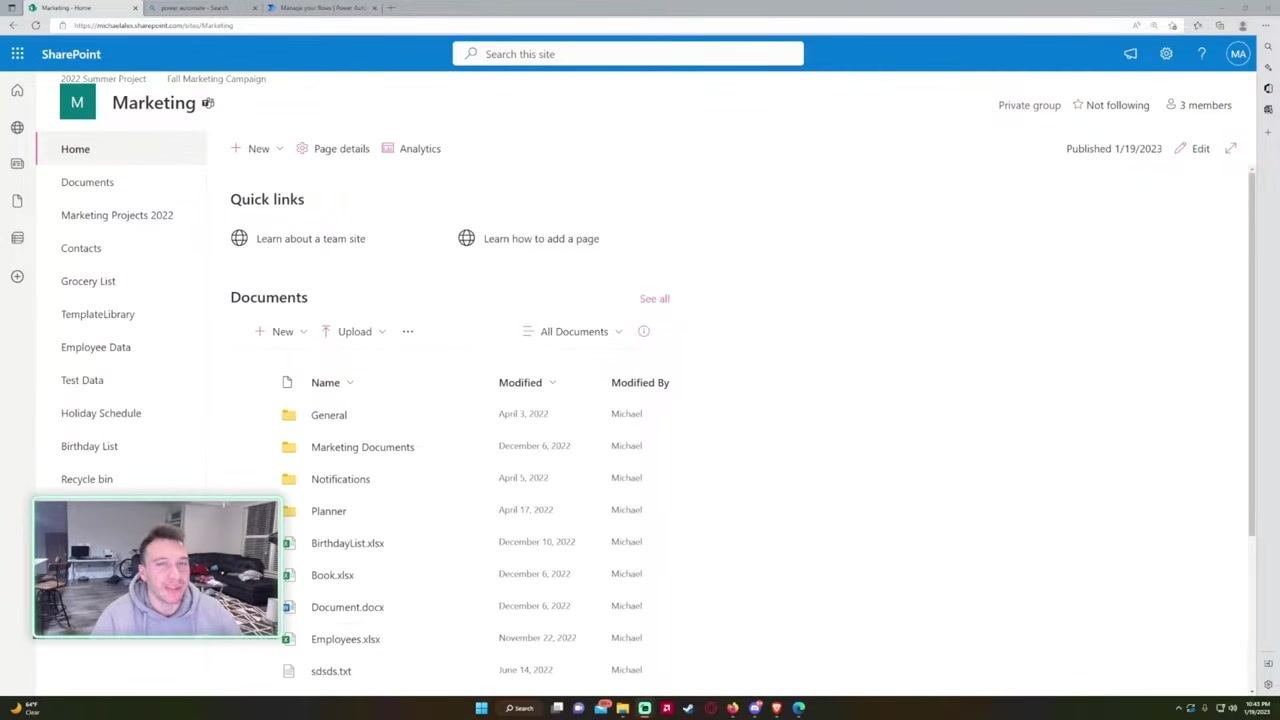Screen dimensions: 1280x720
Task: Open Document.docx file
Action: pyautogui.click(x=347, y=607)
